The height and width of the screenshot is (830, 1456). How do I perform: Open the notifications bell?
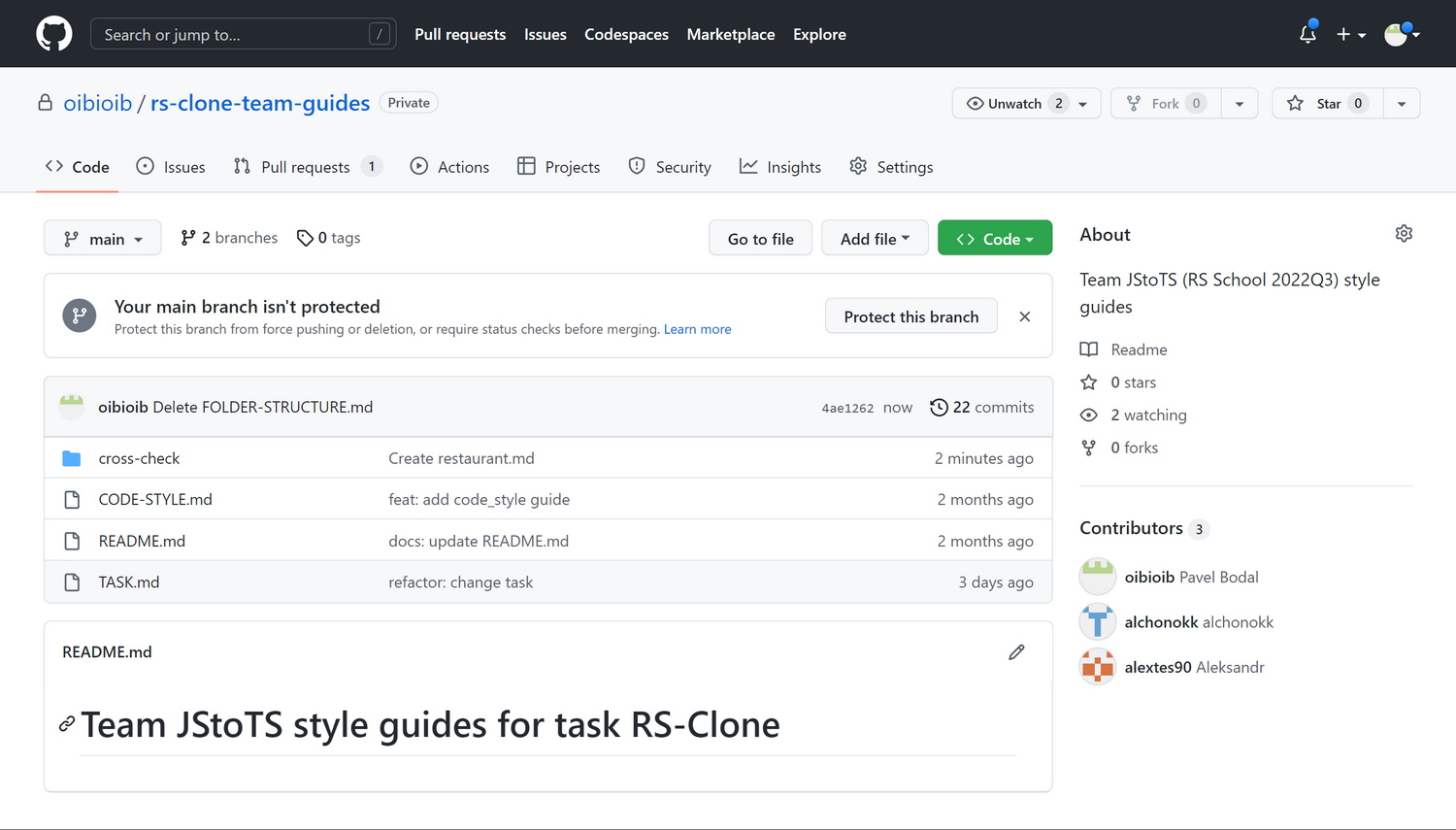(x=1307, y=34)
